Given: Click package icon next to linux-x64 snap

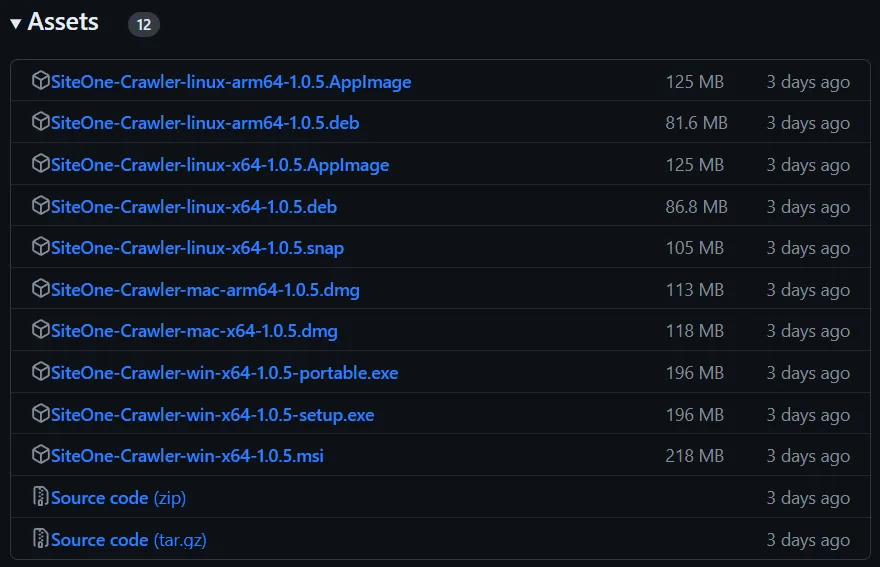Looking at the screenshot, I should click(40, 247).
